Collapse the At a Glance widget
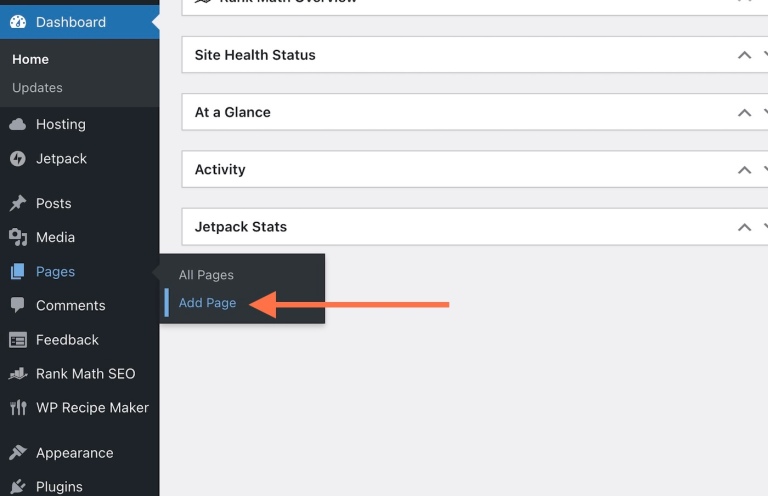This screenshot has width=768, height=496. click(744, 113)
